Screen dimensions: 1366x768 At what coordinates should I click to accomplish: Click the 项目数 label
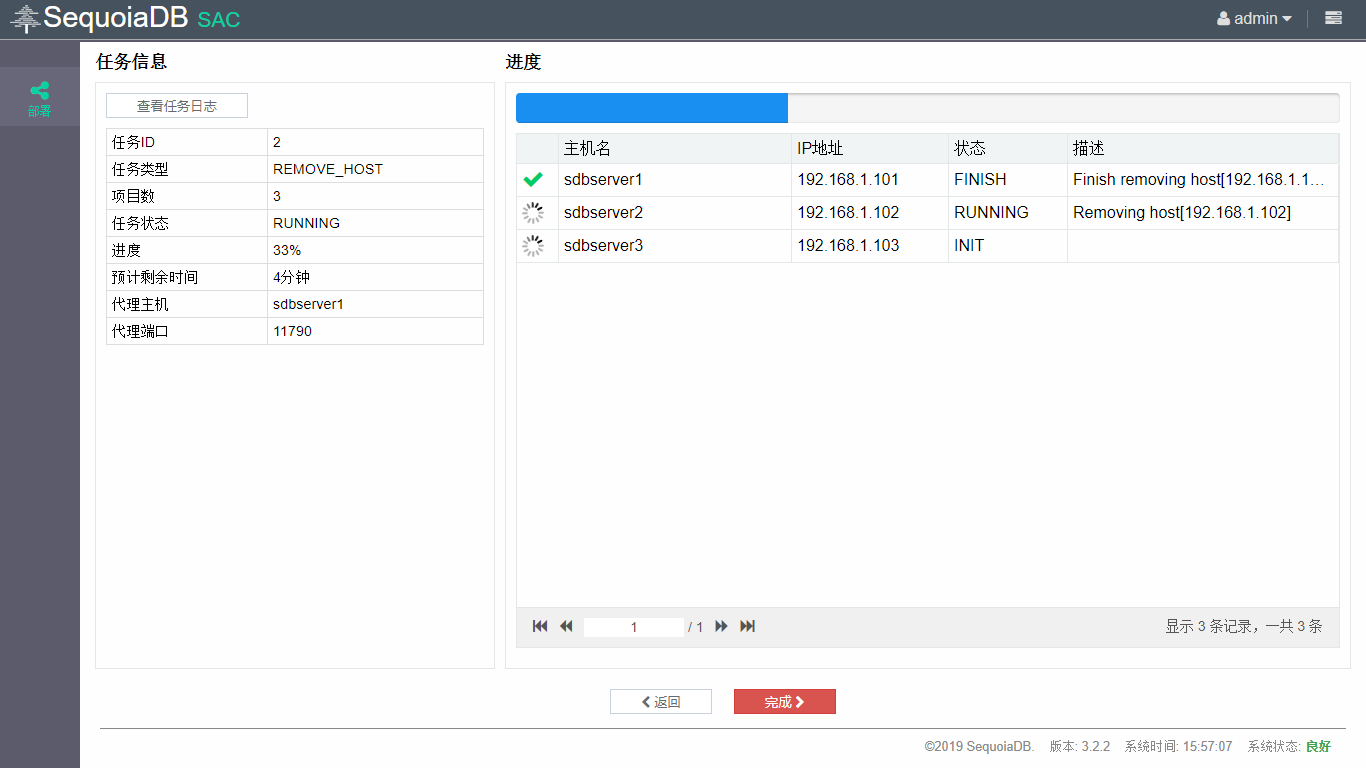[x=133, y=197]
